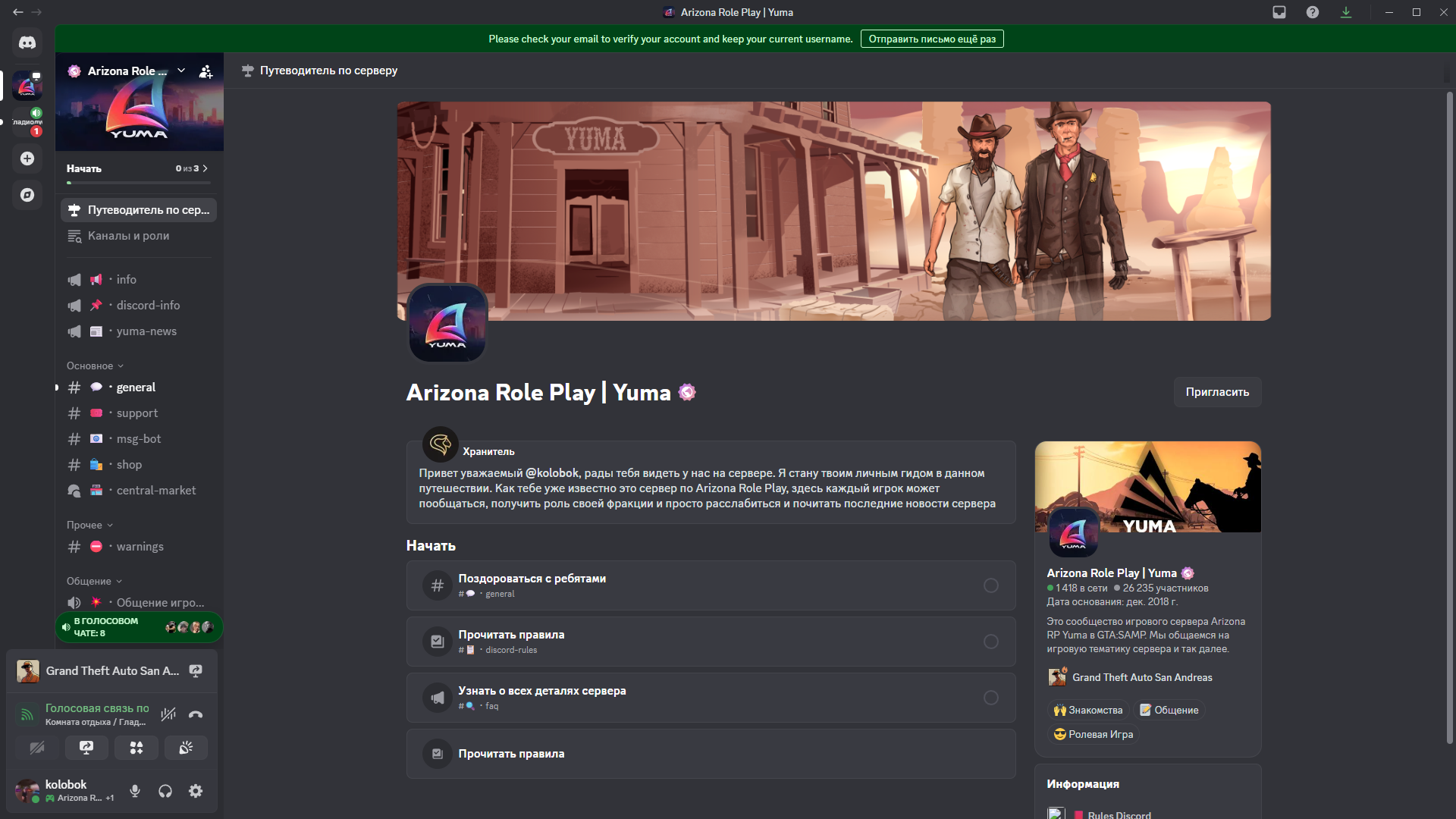Click the Пригласить button
1456x819 pixels.
tap(1217, 392)
